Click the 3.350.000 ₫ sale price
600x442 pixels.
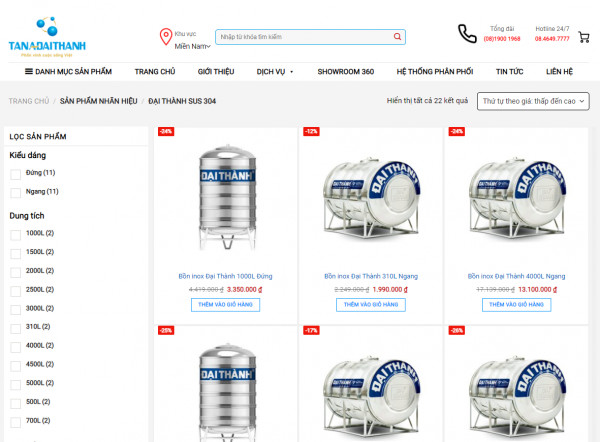[245, 290]
